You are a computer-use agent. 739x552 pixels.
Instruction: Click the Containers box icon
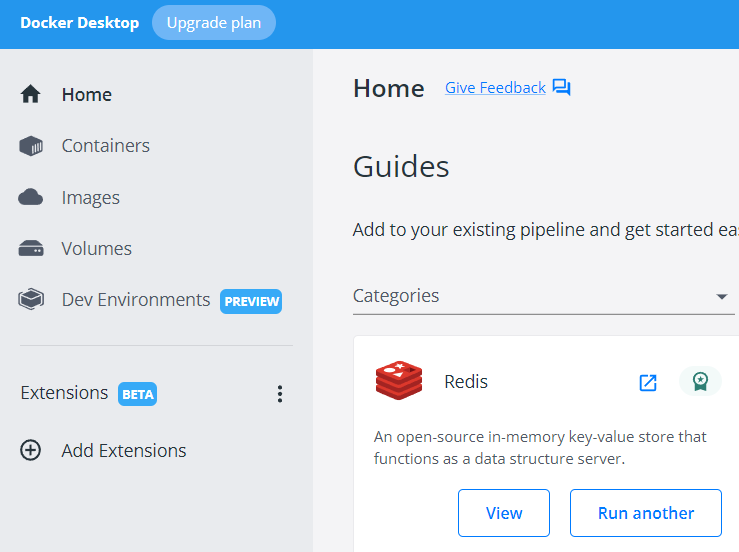point(31,146)
